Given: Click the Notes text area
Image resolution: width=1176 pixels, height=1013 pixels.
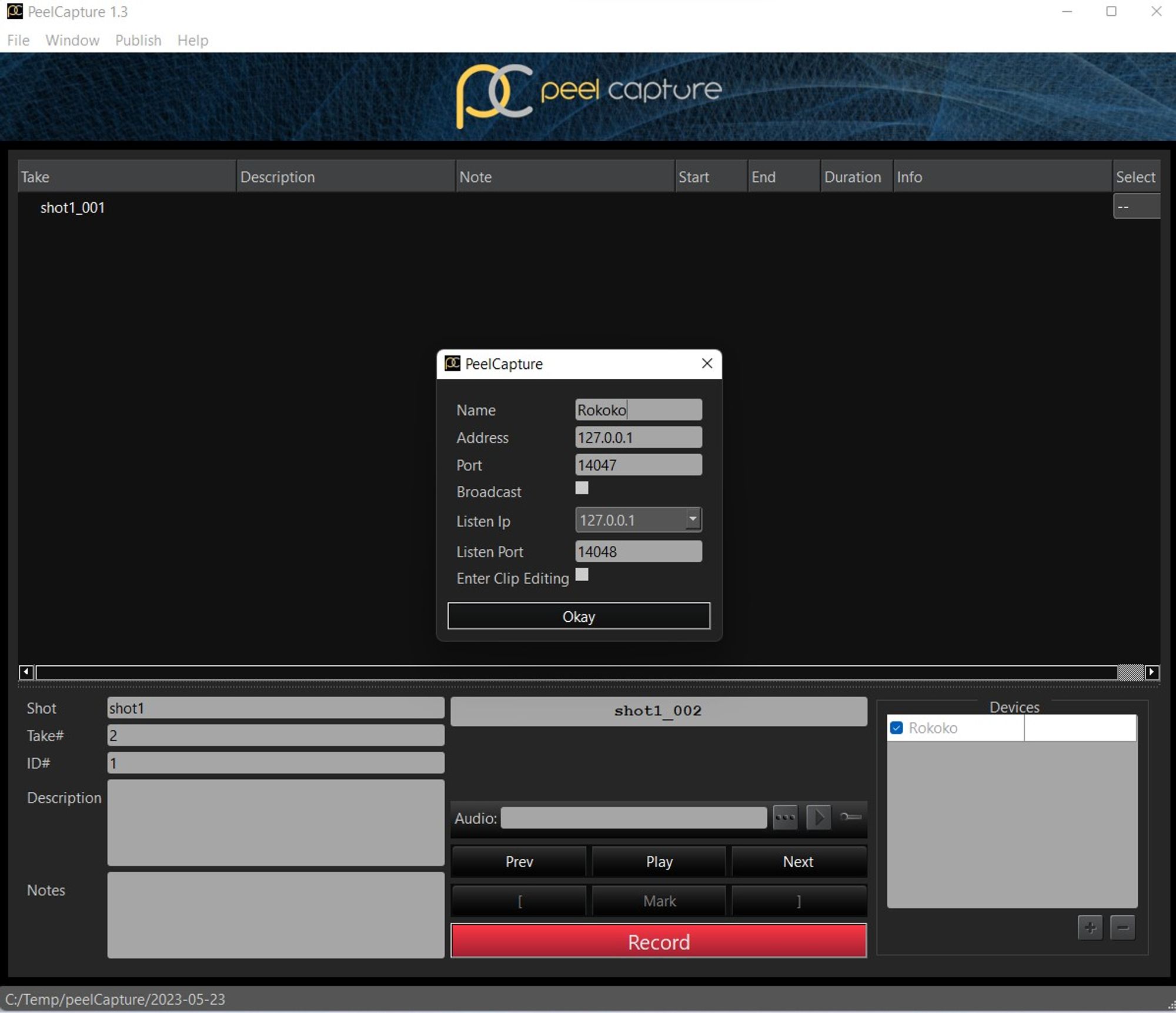Looking at the screenshot, I should pos(276,915).
